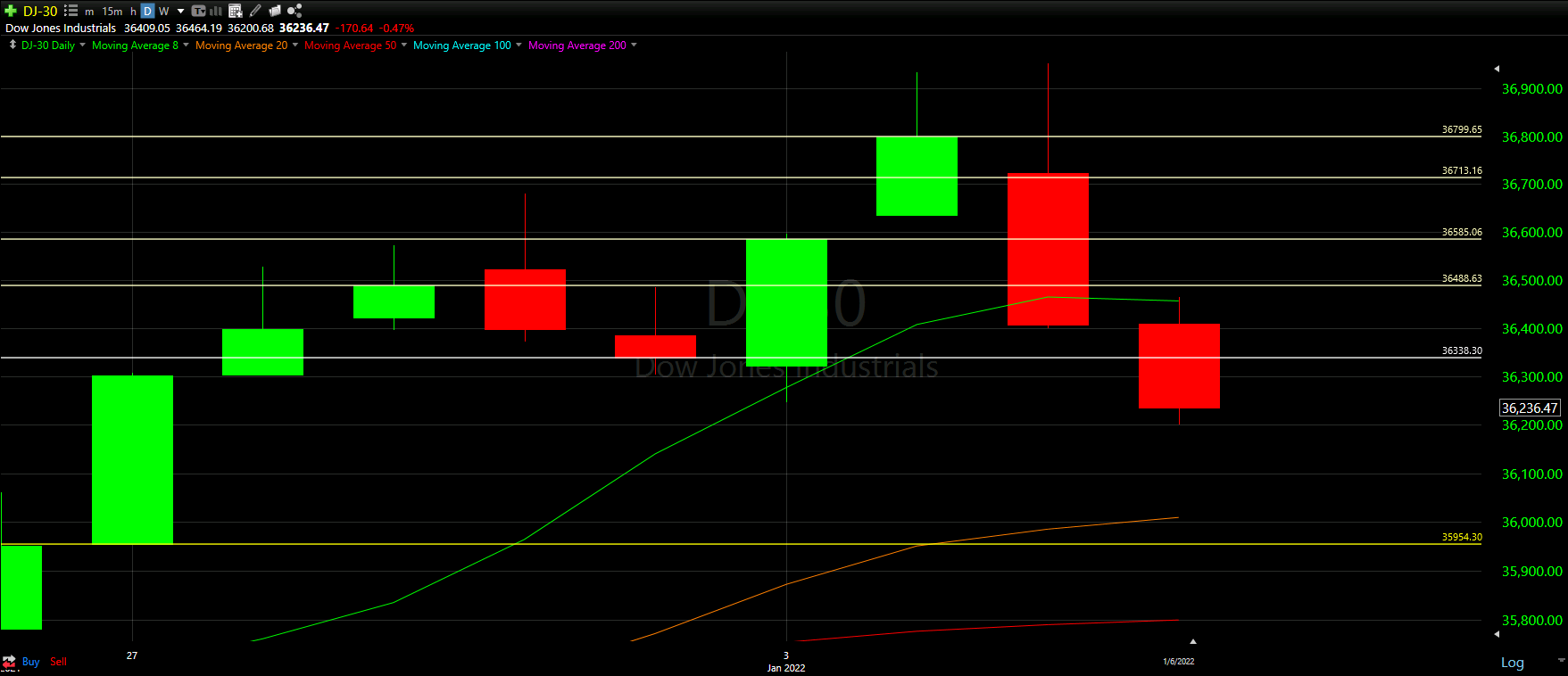Expand Moving Average 100 dropdown arrow
The width and height of the screenshot is (1568, 676).
tap(519, 45)
